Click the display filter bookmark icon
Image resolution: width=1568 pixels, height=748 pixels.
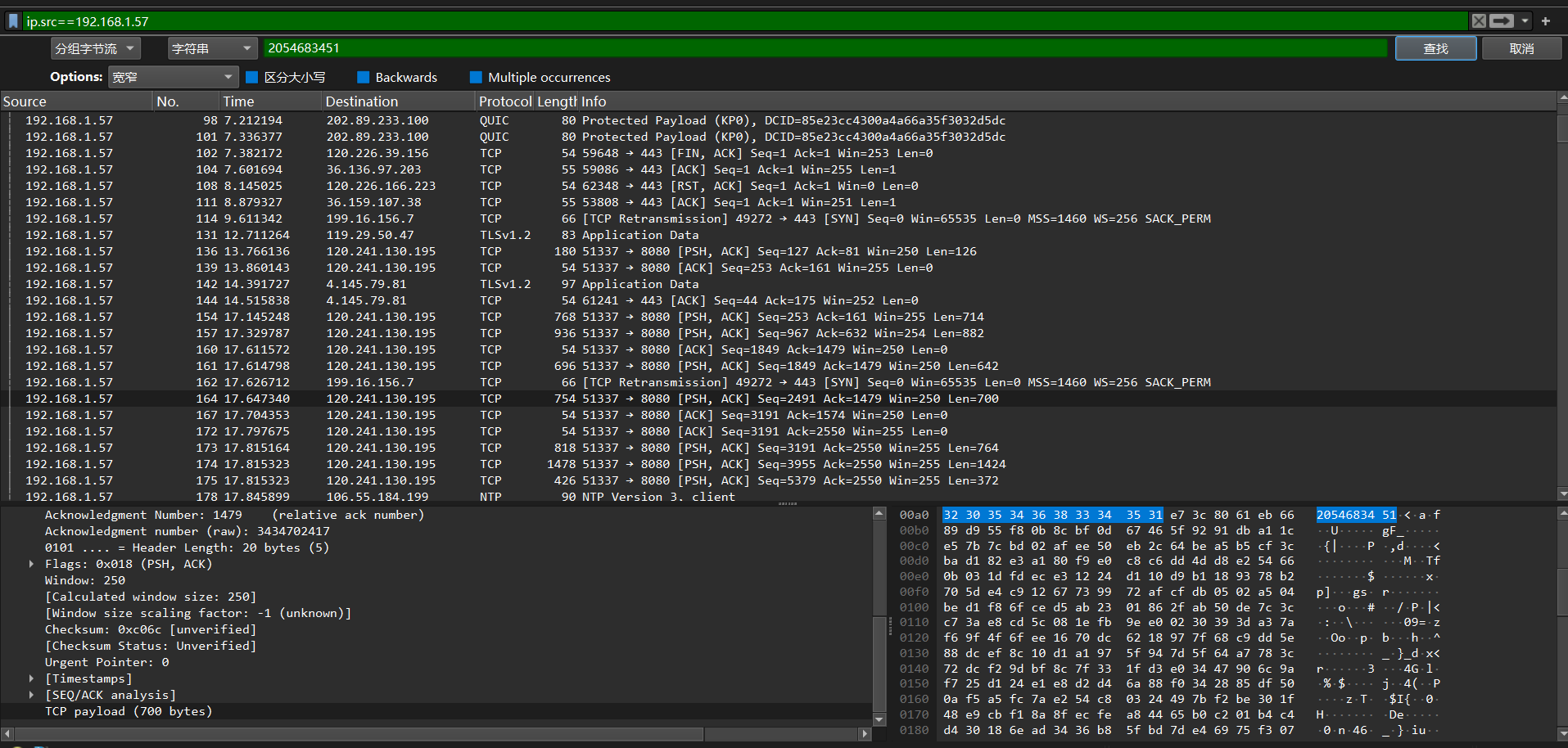tap(13, 21)
